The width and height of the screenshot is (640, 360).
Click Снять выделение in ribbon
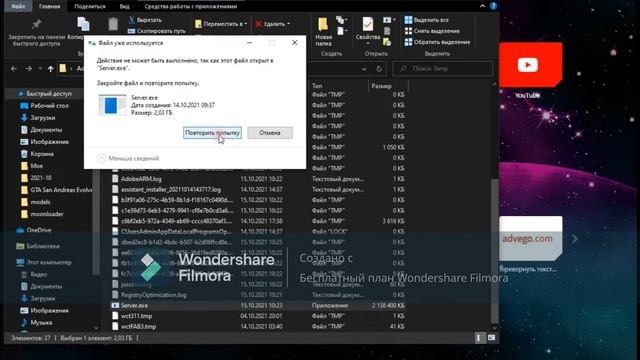(x=432, y=31)
